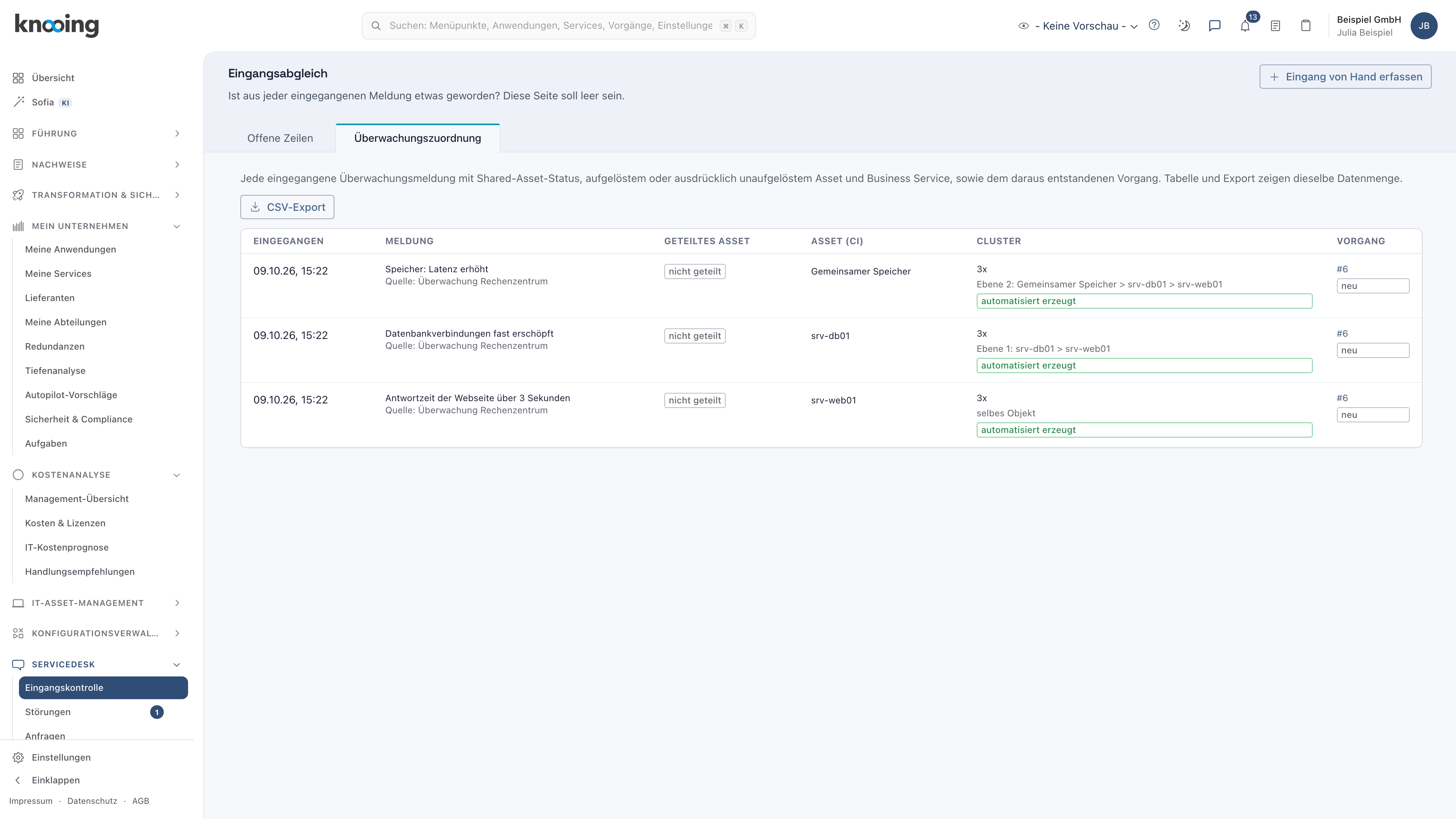Viewport: 1456px width, 819px height.
Task: Open the clipboard icon in header
Action: (1305, 25)
